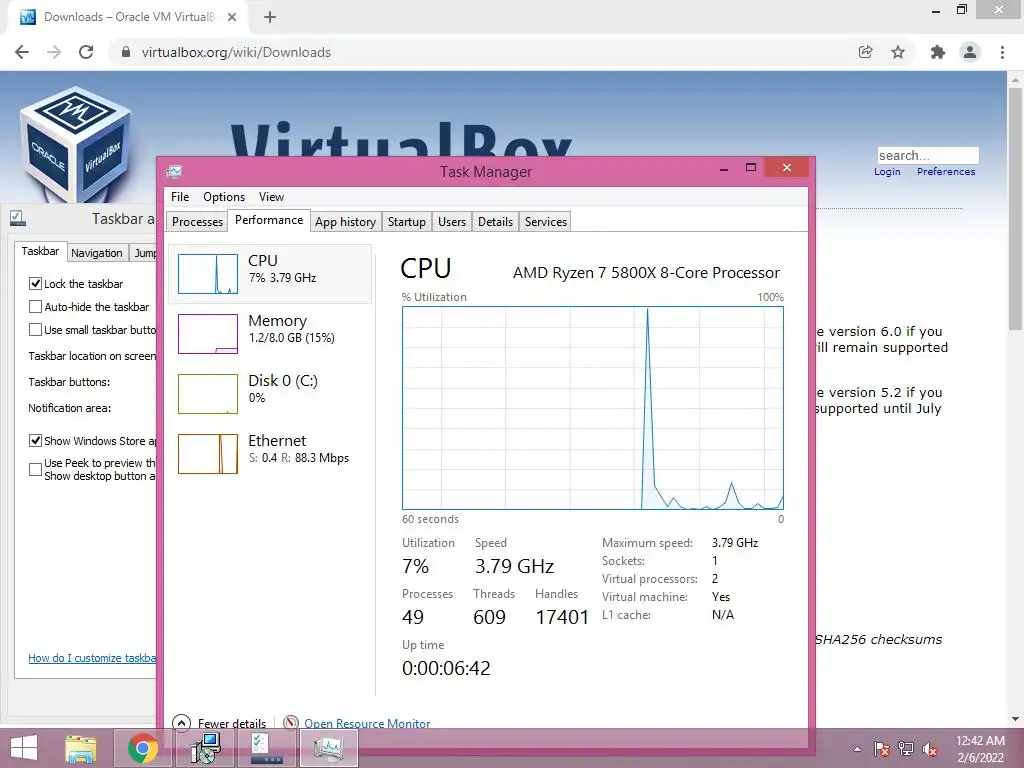The width and height of the screenshot is (1024, 768).
Task: Click the VirtualBox search field
Action: pos(928,155)
